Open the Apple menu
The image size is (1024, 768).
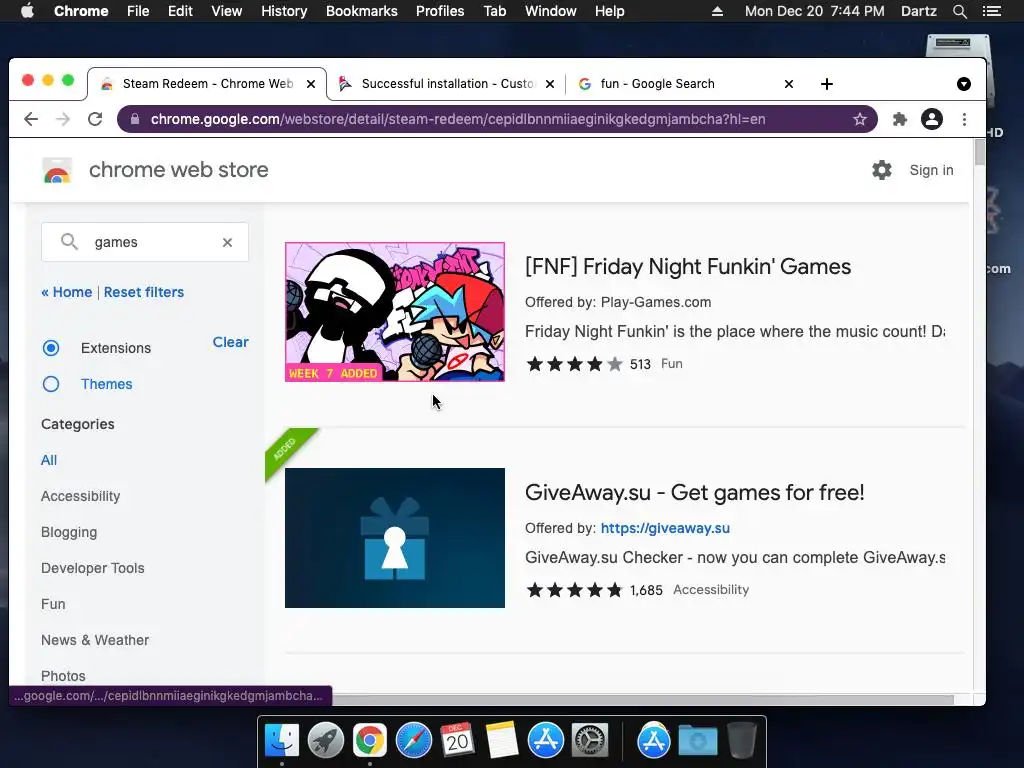27,11
